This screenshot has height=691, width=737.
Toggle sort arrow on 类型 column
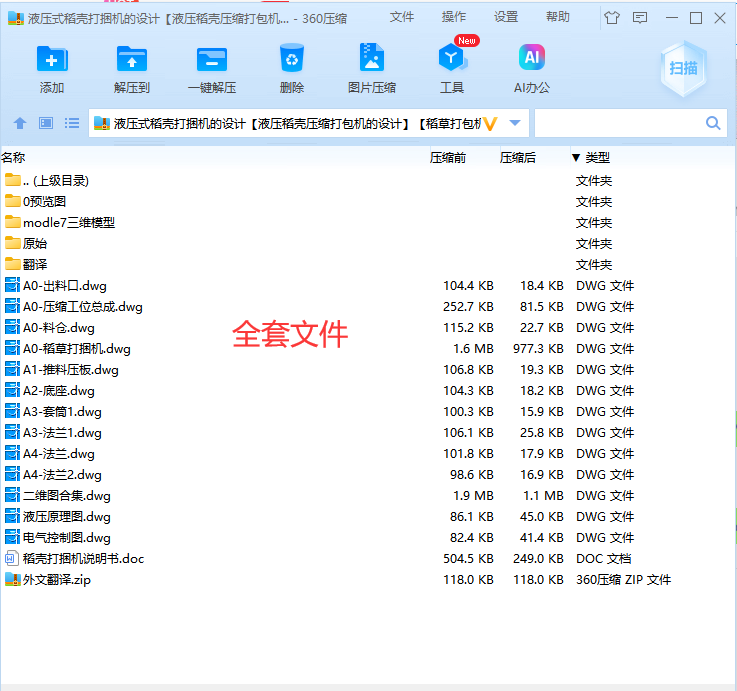click(576, 157)
